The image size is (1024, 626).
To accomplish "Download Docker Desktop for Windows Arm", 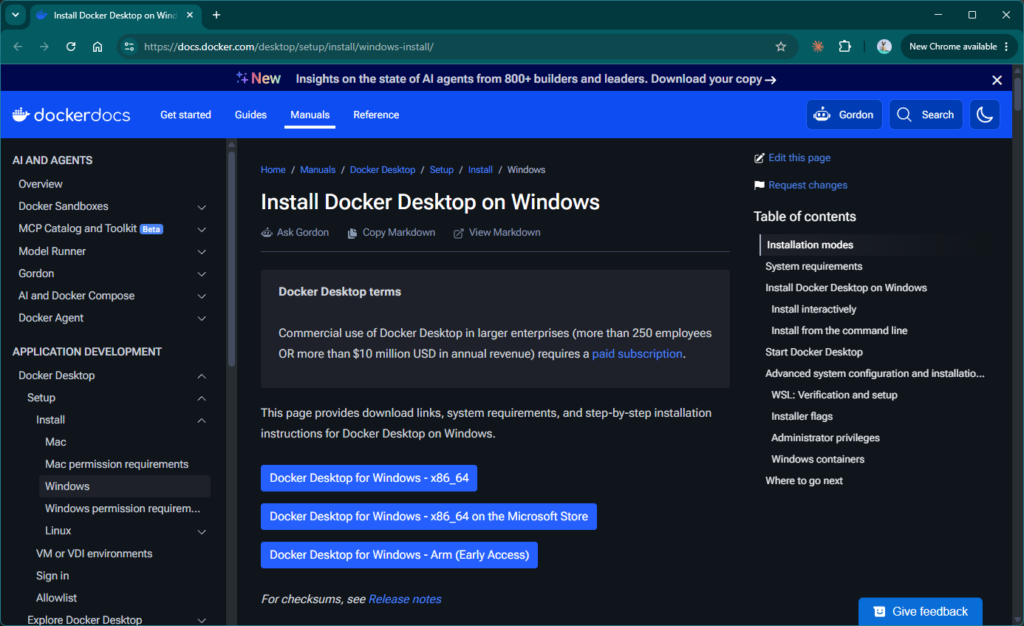I will pos(399,555).
